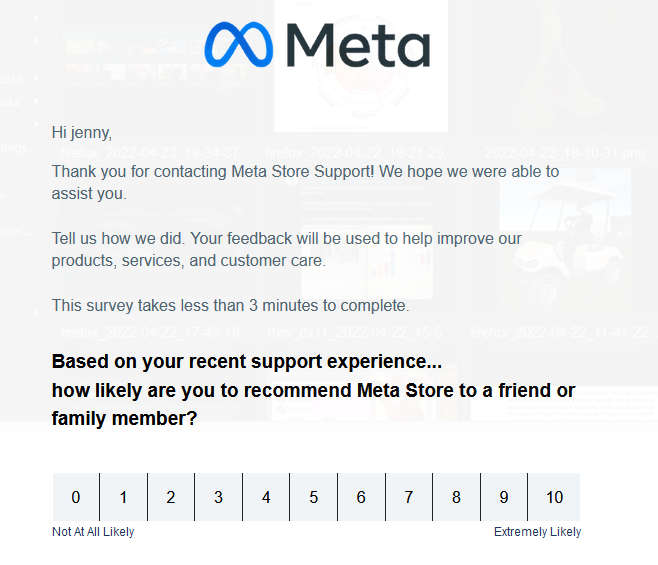Screen dimensions: 658x565
Task: Choose rating 1 on the scale
Action: pos(123,497)
